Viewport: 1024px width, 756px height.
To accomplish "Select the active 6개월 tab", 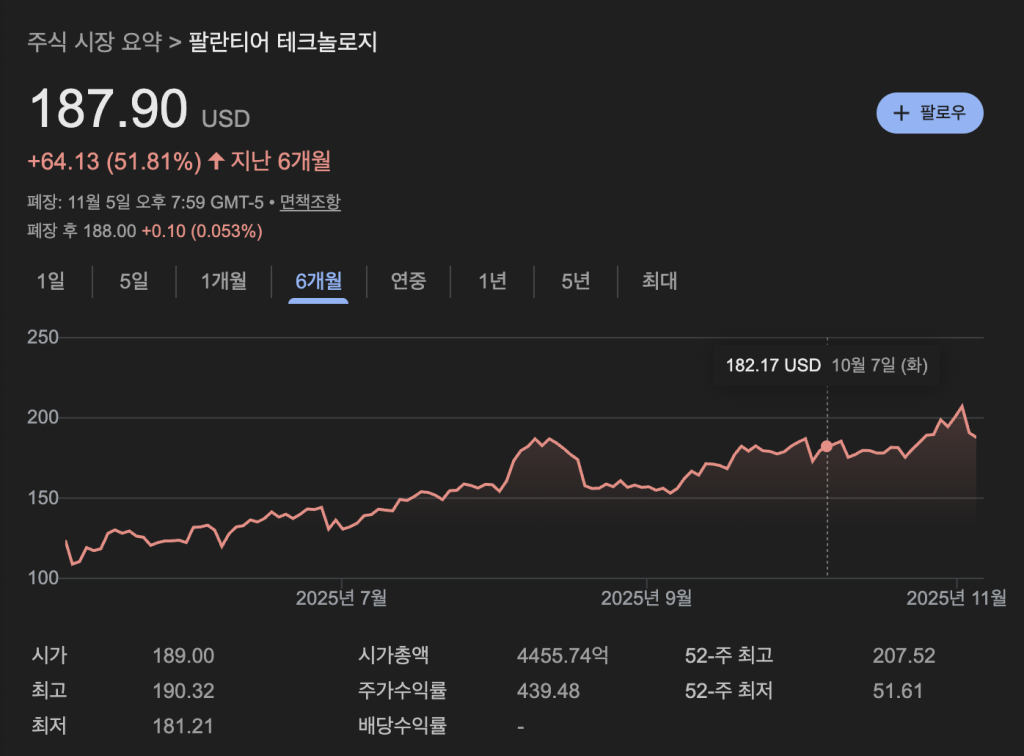I will [318, 281].
